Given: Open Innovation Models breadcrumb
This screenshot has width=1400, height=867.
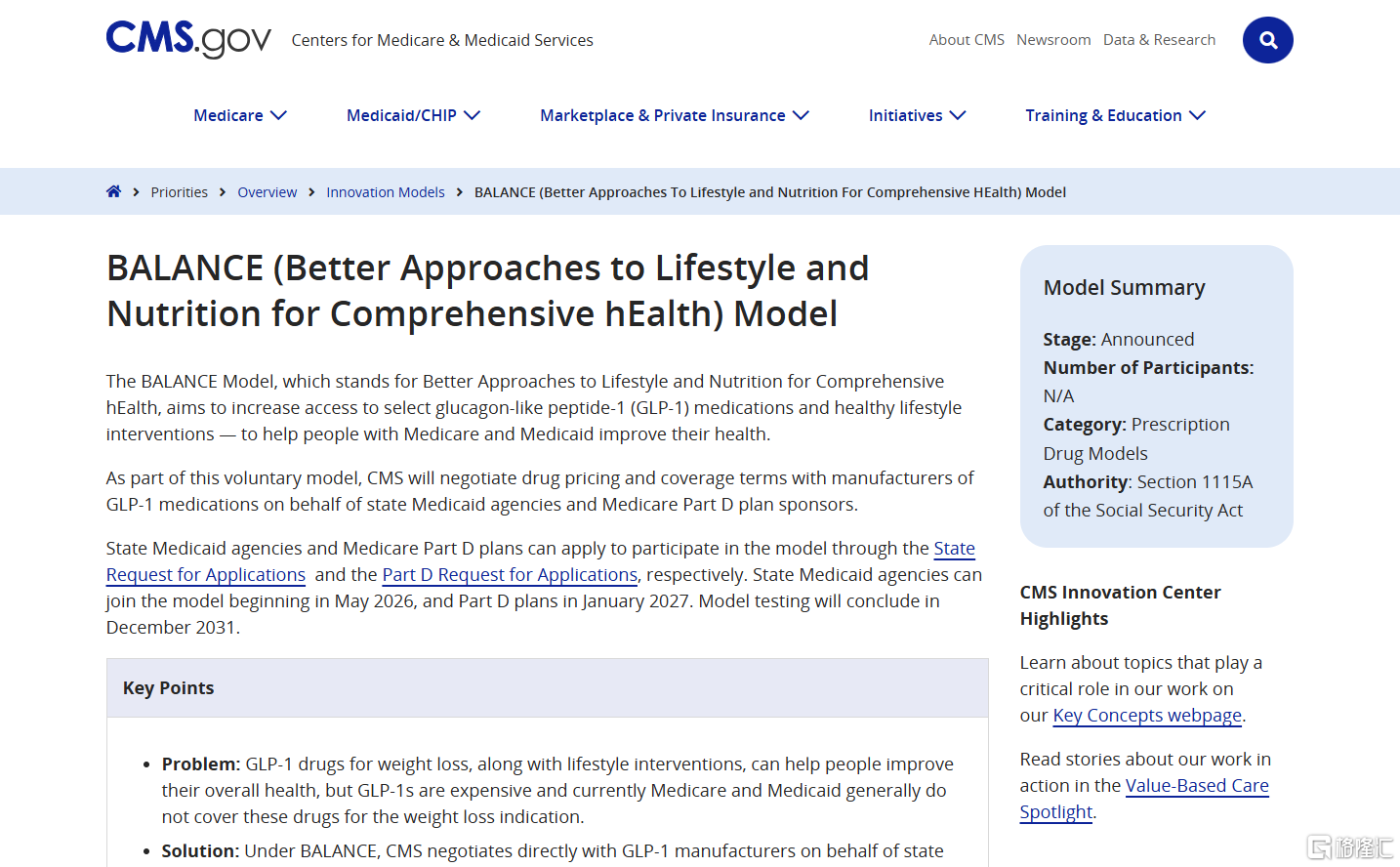Looking at the screenshot, I should coord(386,192).
